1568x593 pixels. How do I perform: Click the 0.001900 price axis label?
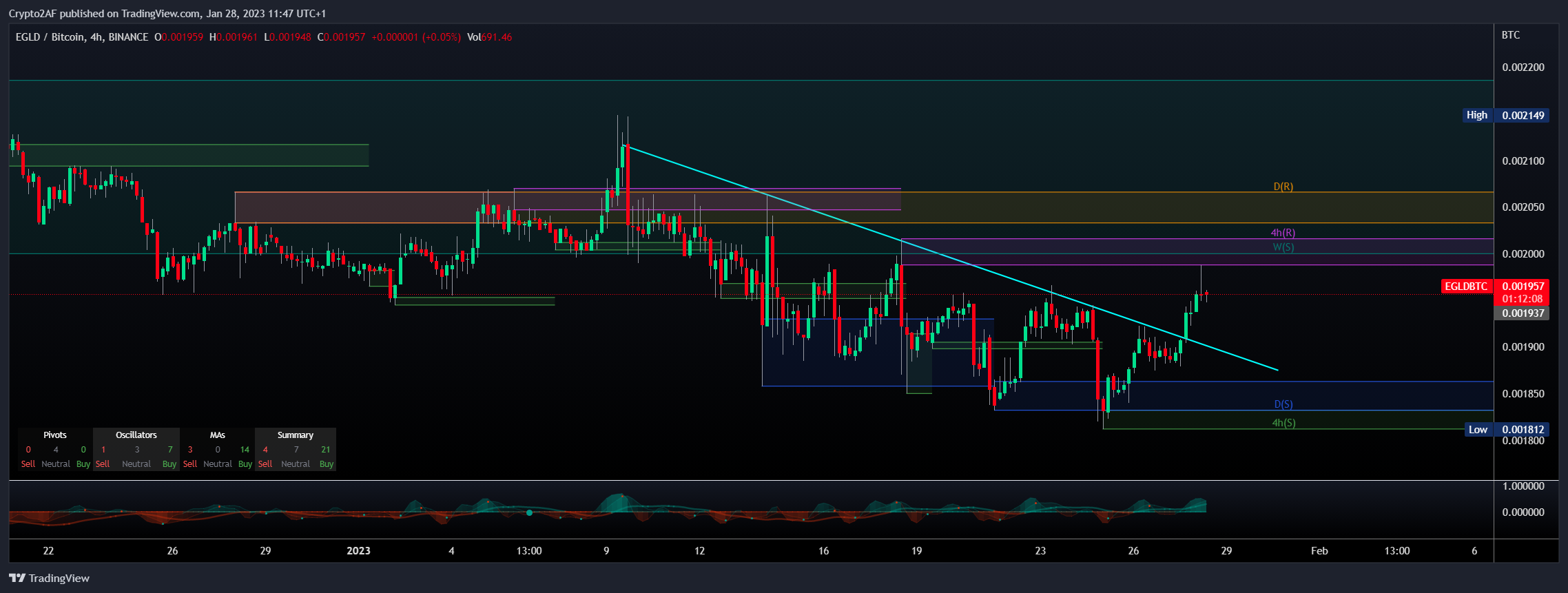(1523, 347)
